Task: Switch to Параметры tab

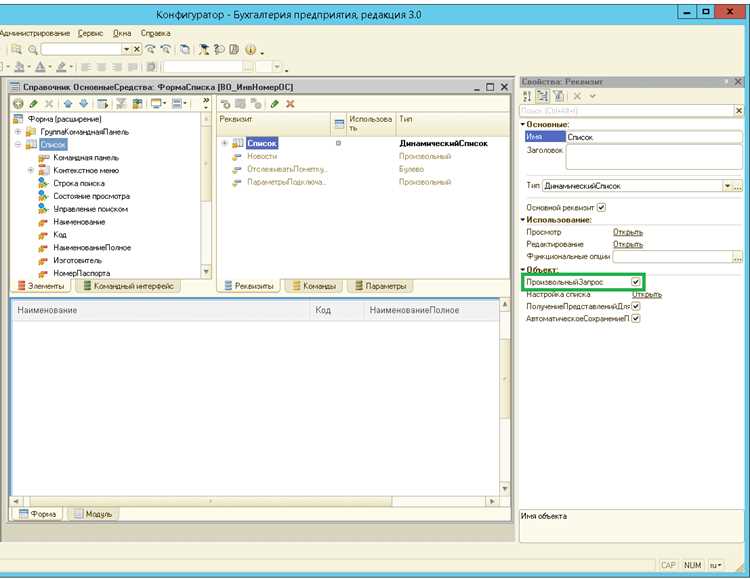Action: pyautogui.click(x=381, y=286)
